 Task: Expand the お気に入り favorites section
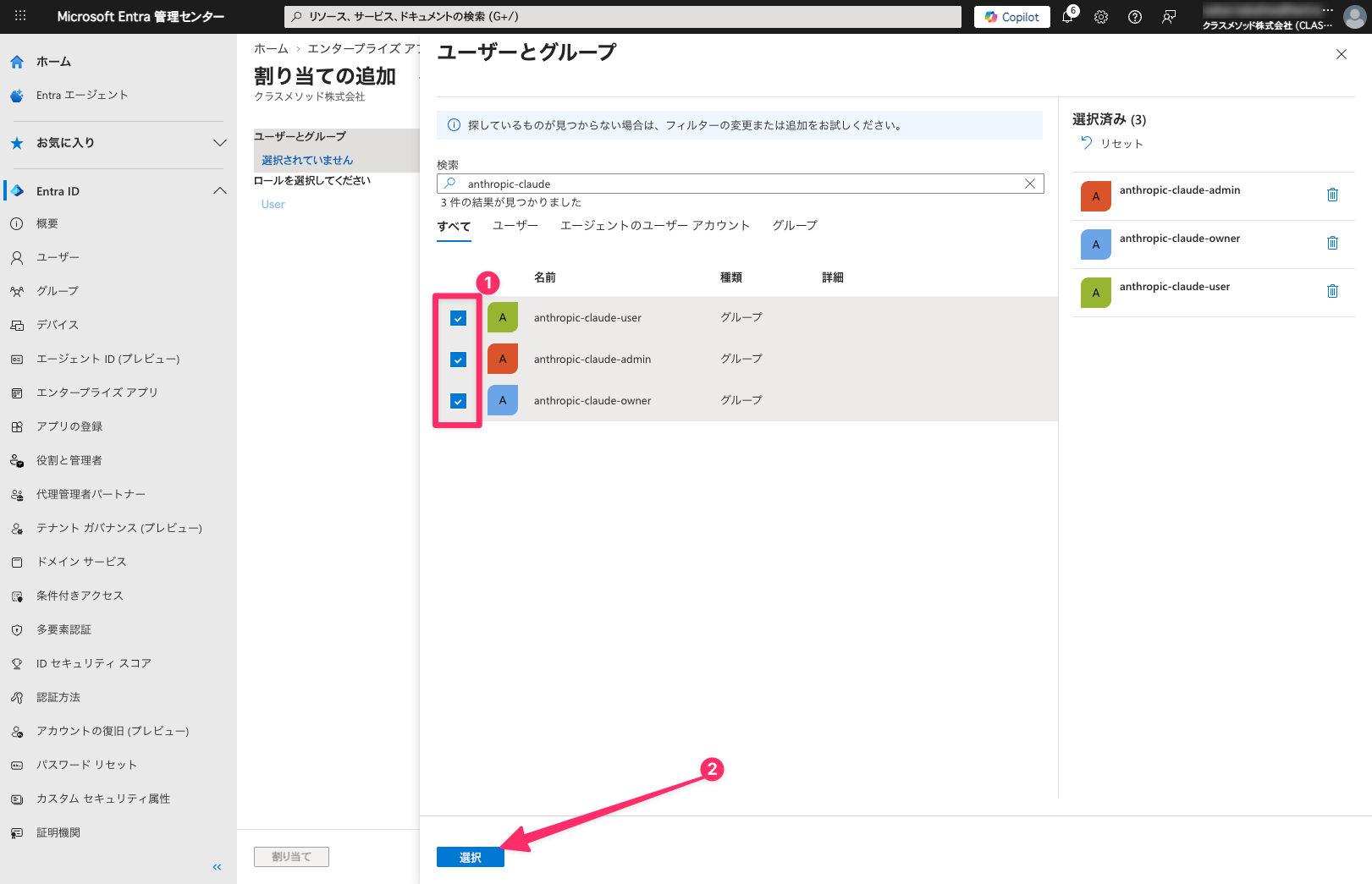(219, 143)
